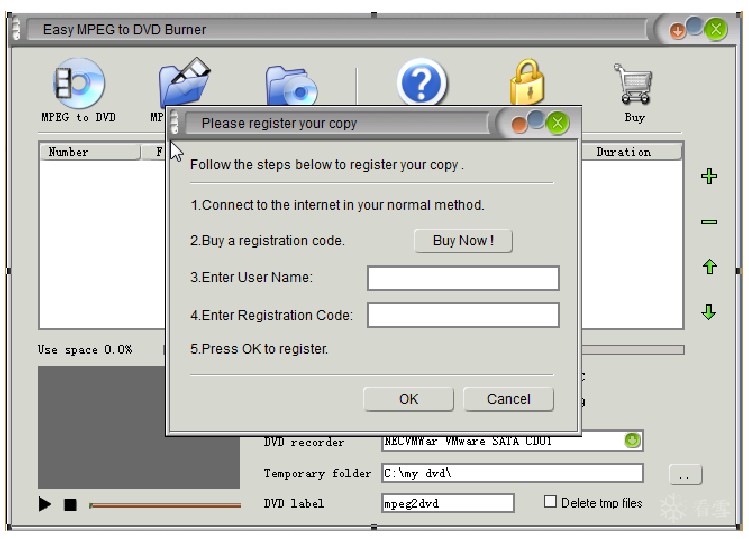Add a file with the green plus

point(709,176)
